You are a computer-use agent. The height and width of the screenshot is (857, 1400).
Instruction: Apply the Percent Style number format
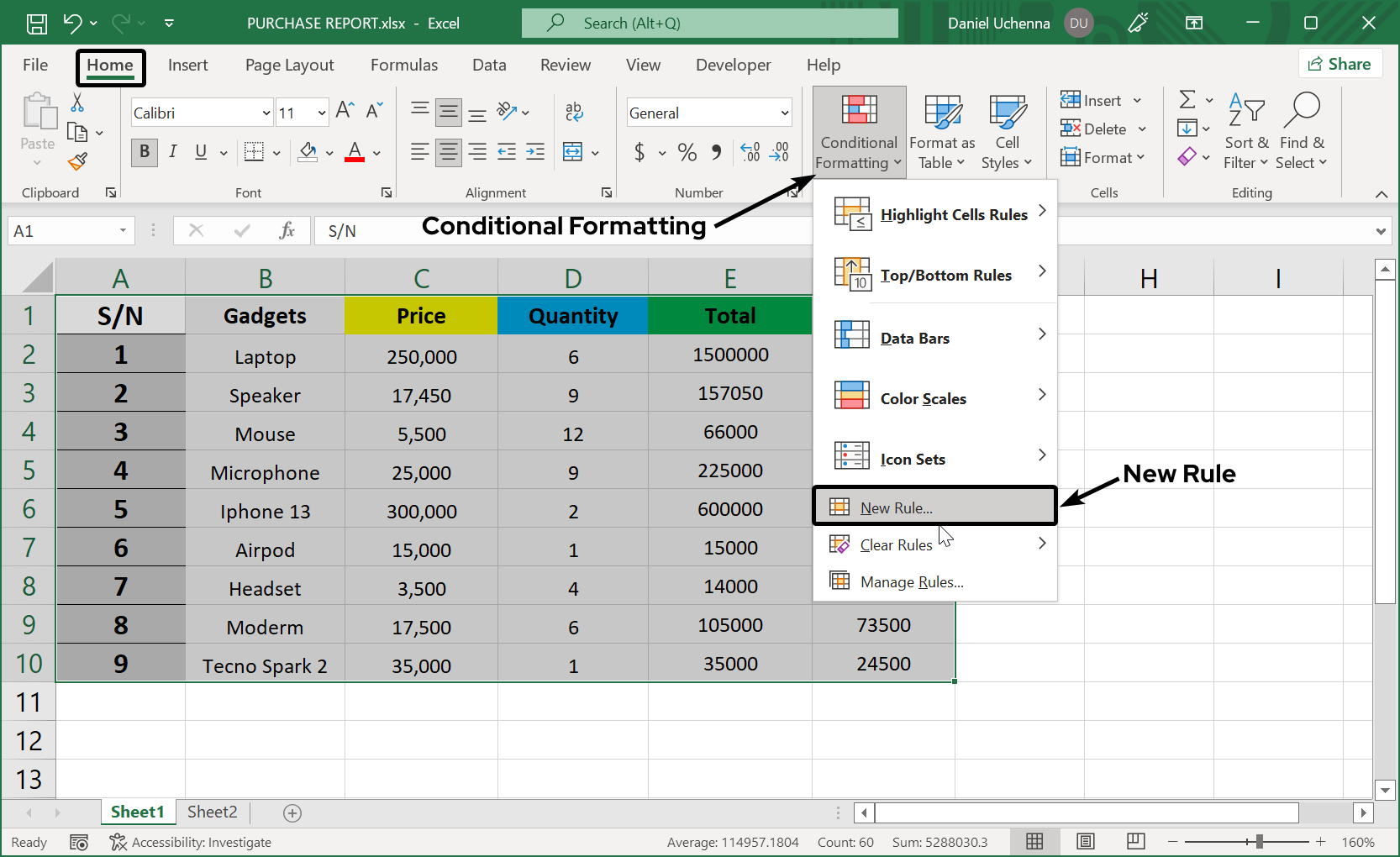(686, 152)
